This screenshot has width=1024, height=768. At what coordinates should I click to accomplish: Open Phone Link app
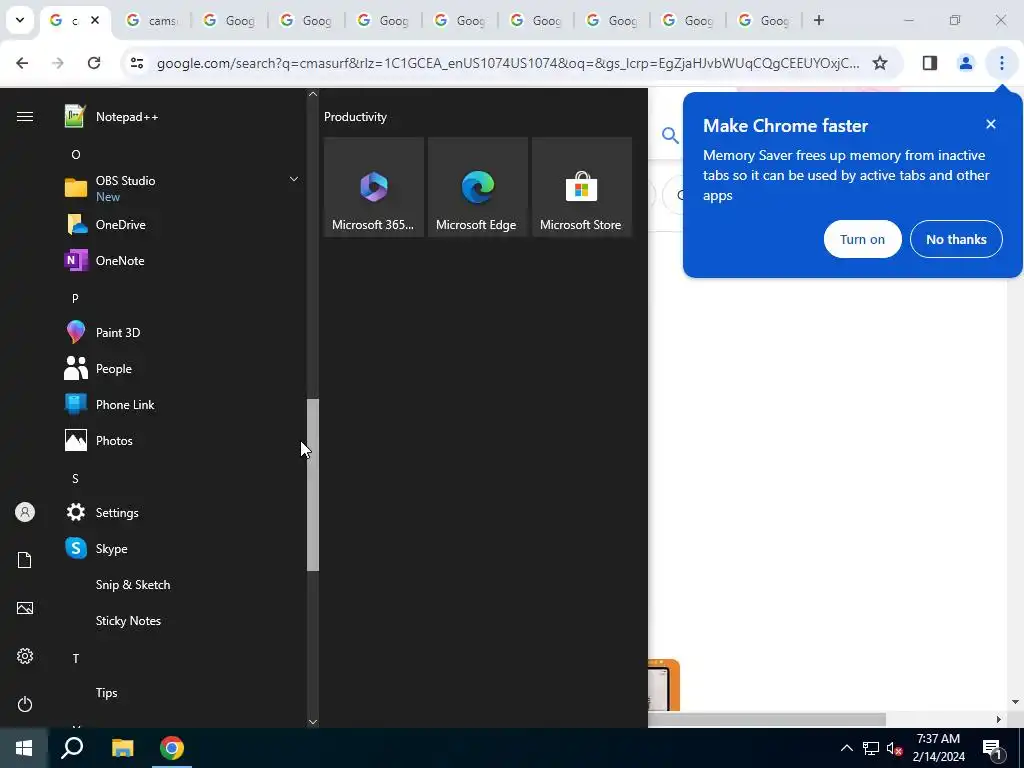(x=183, y=404)
